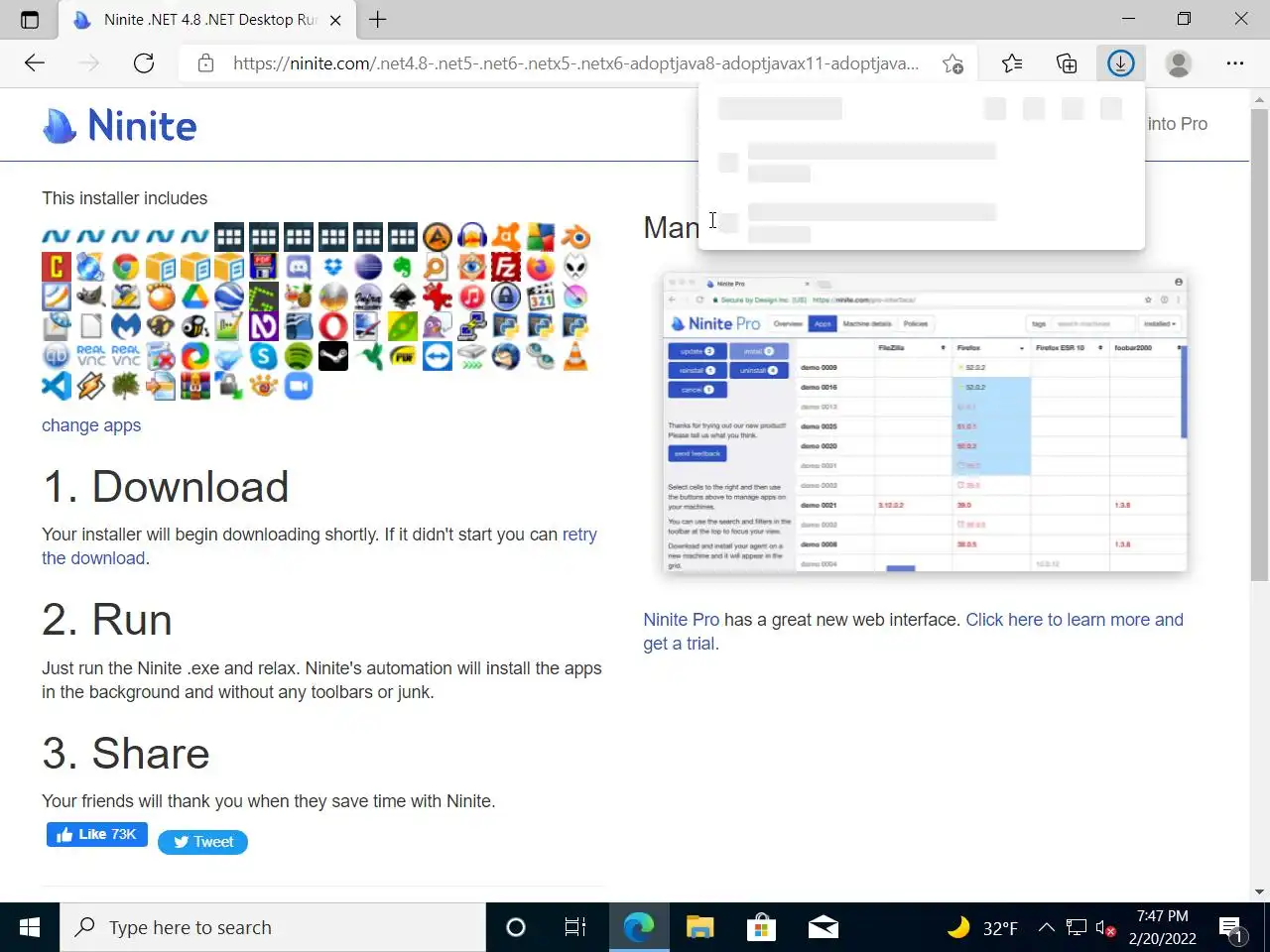Image resolution: width=1270 pixels, height=952 pixels.
Task: Click the GIMP icon
Action: click(91, 296)
